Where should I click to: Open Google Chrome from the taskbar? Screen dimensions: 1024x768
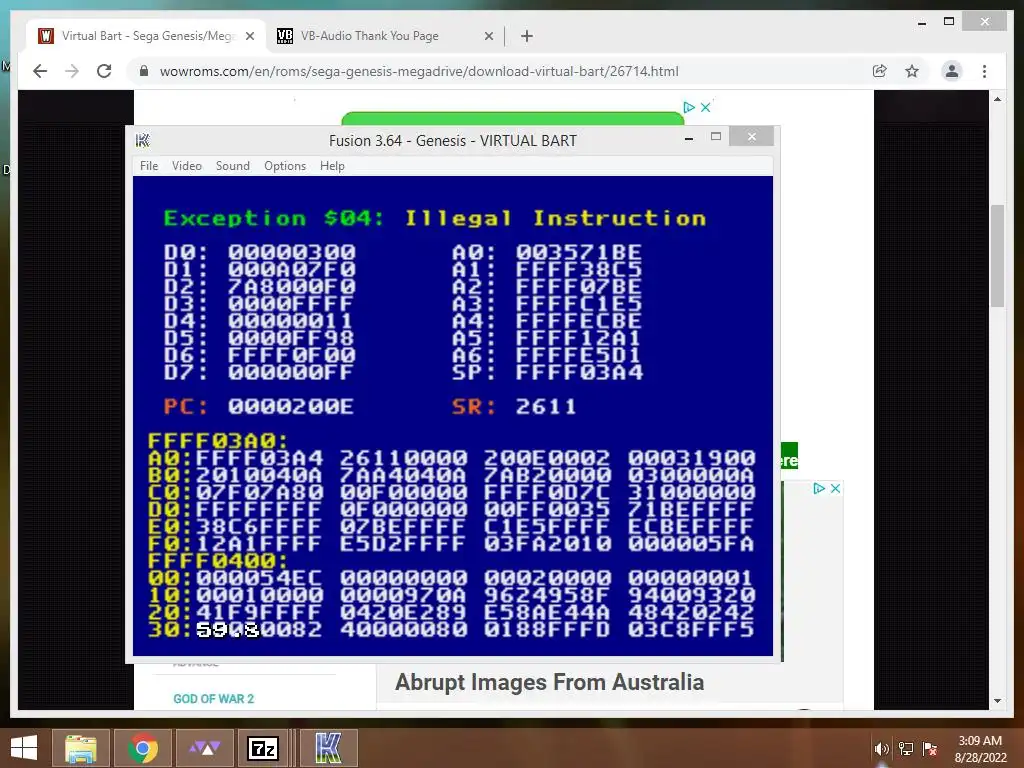click(x=143, y=748)
